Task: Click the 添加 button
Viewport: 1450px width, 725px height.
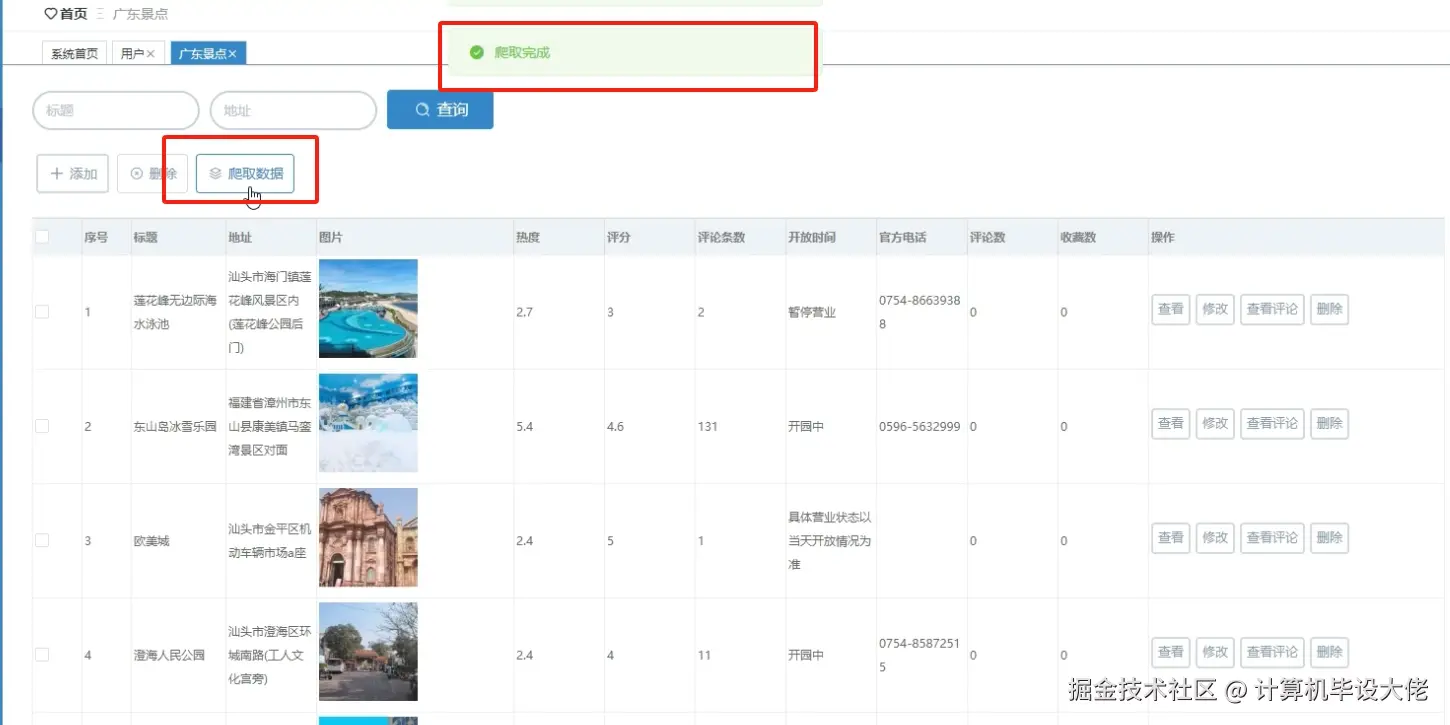Action: [x=72, y=173]
